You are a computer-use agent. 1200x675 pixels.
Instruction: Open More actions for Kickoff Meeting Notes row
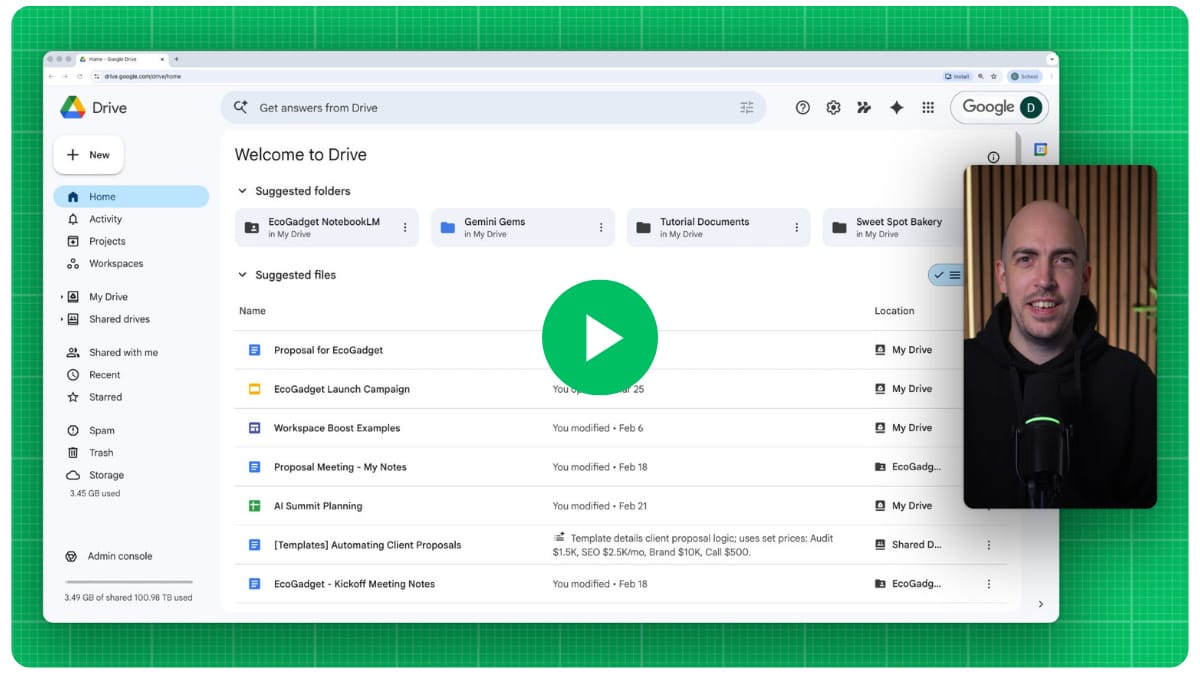[989, 584]
